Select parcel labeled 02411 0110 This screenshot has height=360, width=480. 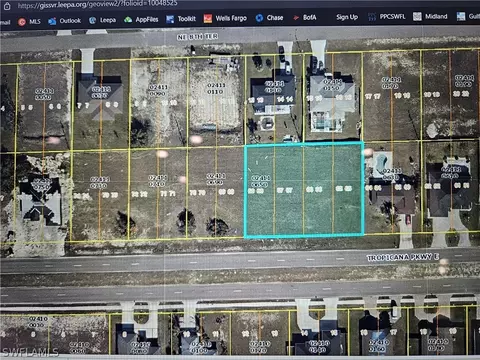pyautogui.click(x=216, y=88)
